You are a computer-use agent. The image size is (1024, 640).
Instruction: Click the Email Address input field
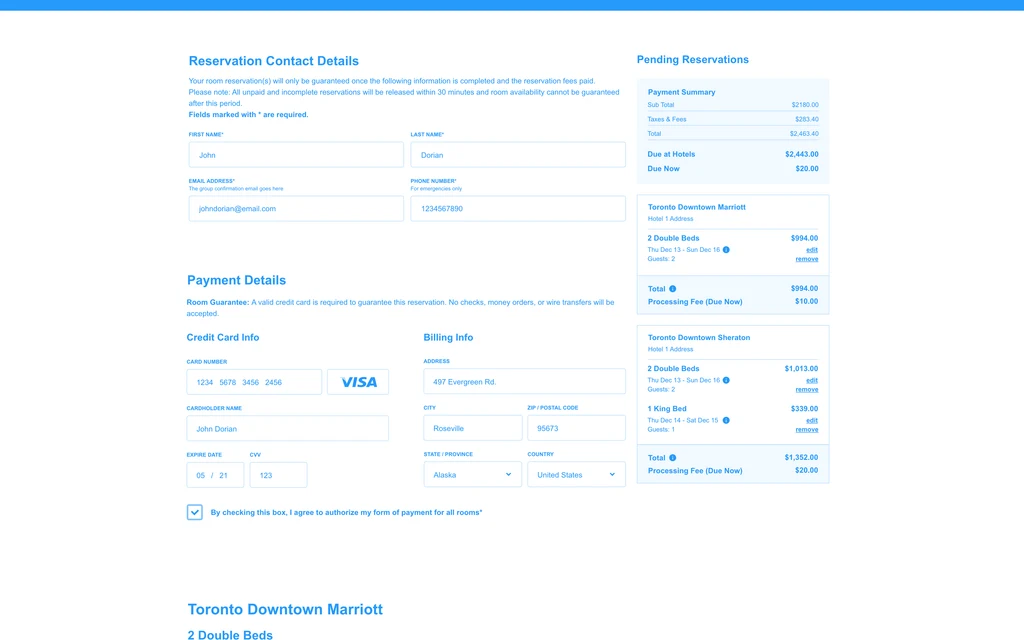296,208
